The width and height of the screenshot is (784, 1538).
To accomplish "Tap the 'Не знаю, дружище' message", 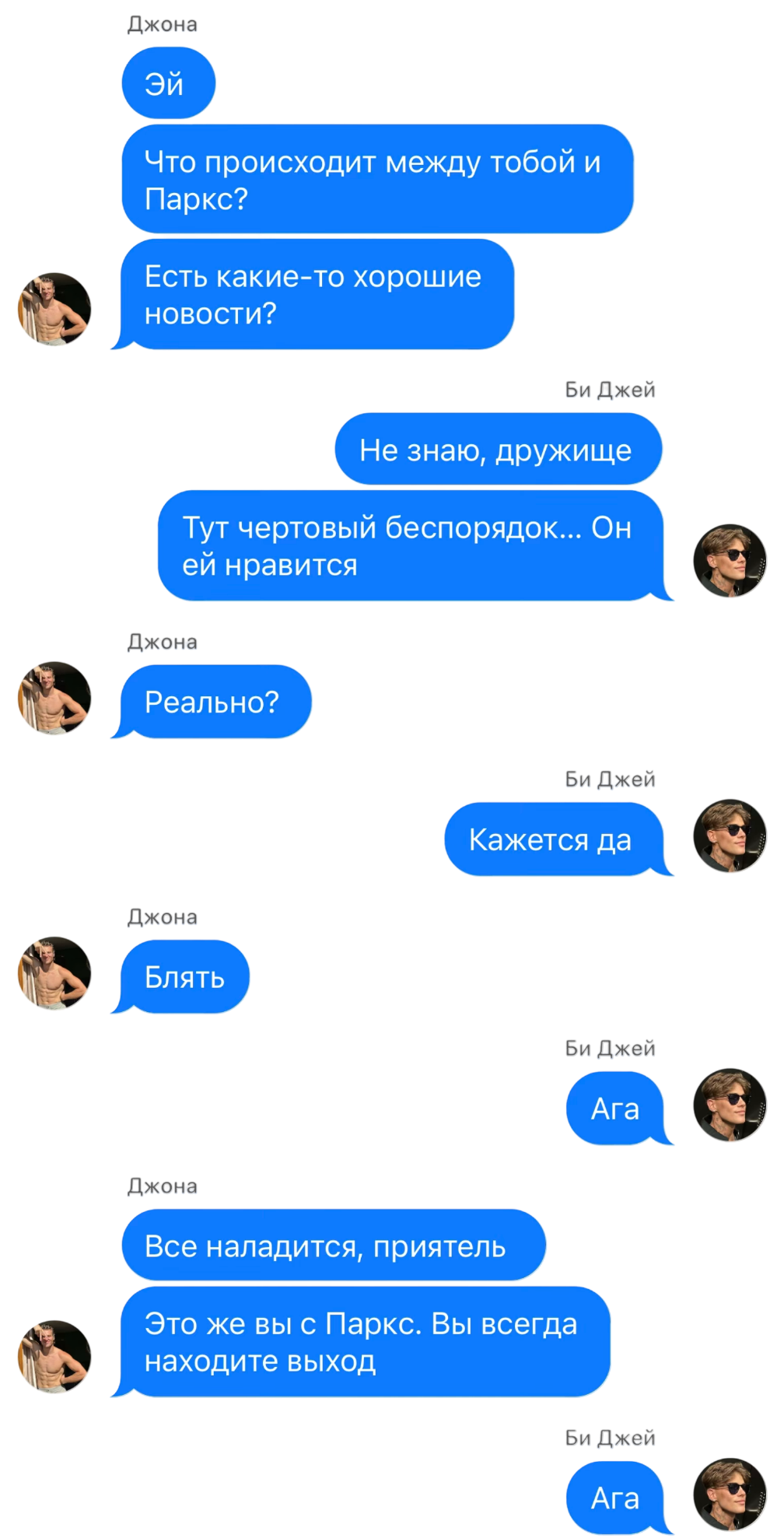I will [498, 449].
